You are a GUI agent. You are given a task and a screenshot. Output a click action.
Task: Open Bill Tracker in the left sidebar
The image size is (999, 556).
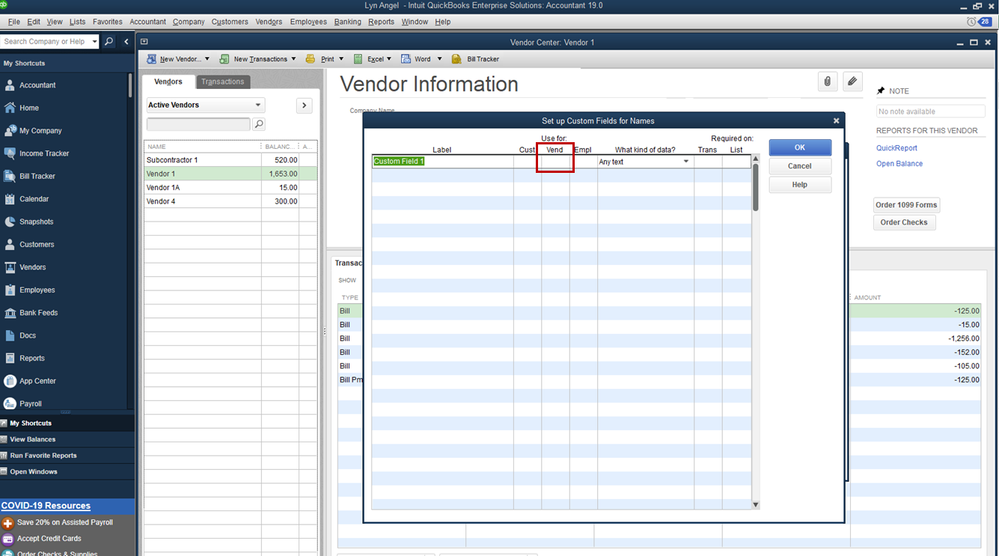(x=37, y=176)
